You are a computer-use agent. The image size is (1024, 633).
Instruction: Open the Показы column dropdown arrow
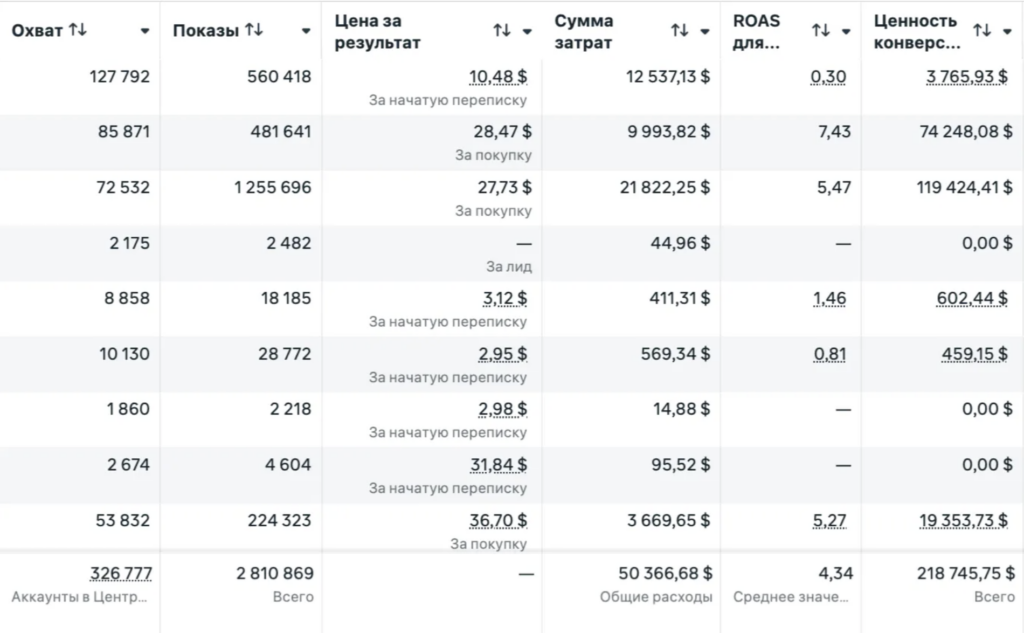click(x=306, y=31)
